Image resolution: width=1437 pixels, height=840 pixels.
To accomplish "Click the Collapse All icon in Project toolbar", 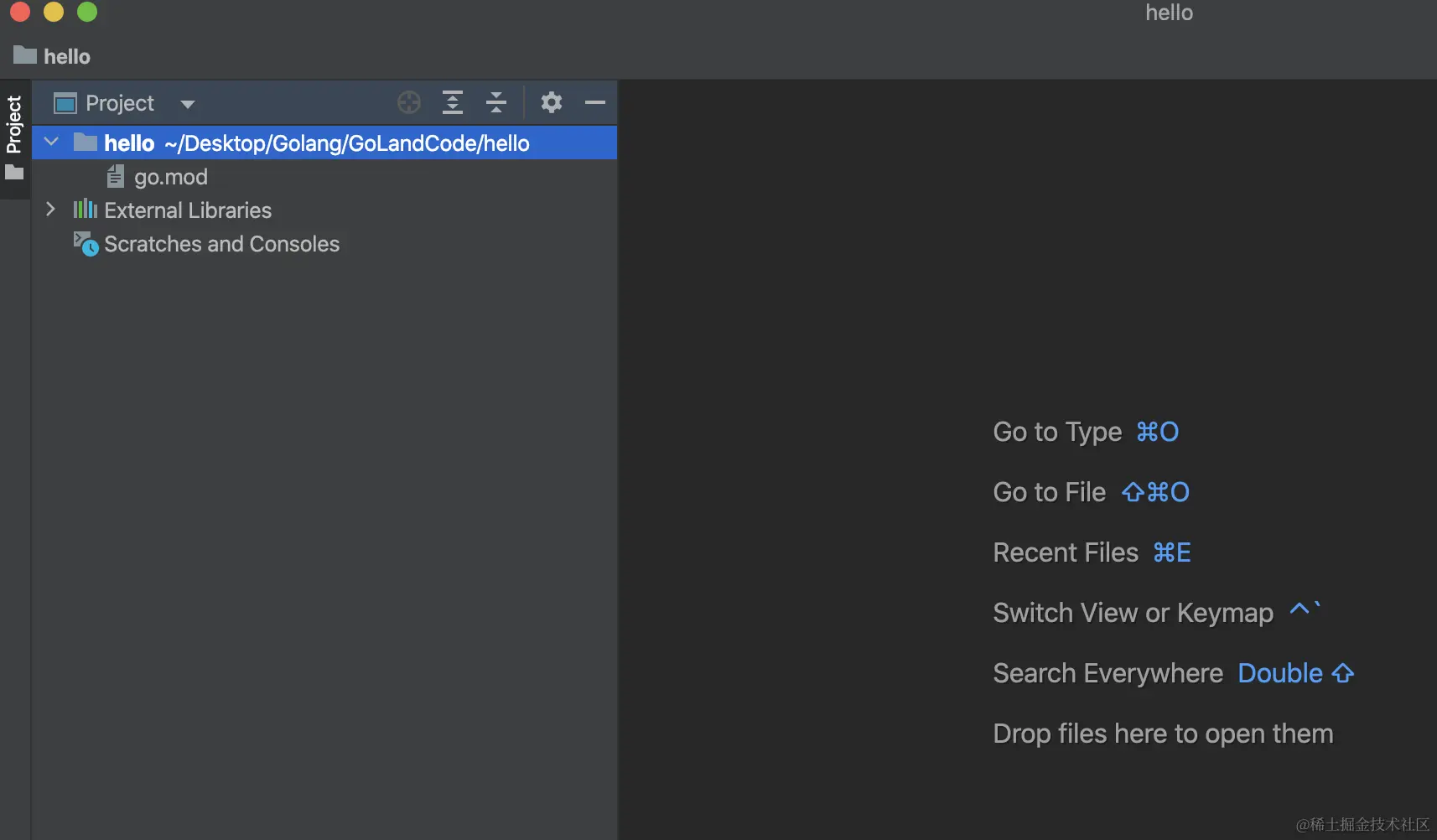I will pos(496,102).
